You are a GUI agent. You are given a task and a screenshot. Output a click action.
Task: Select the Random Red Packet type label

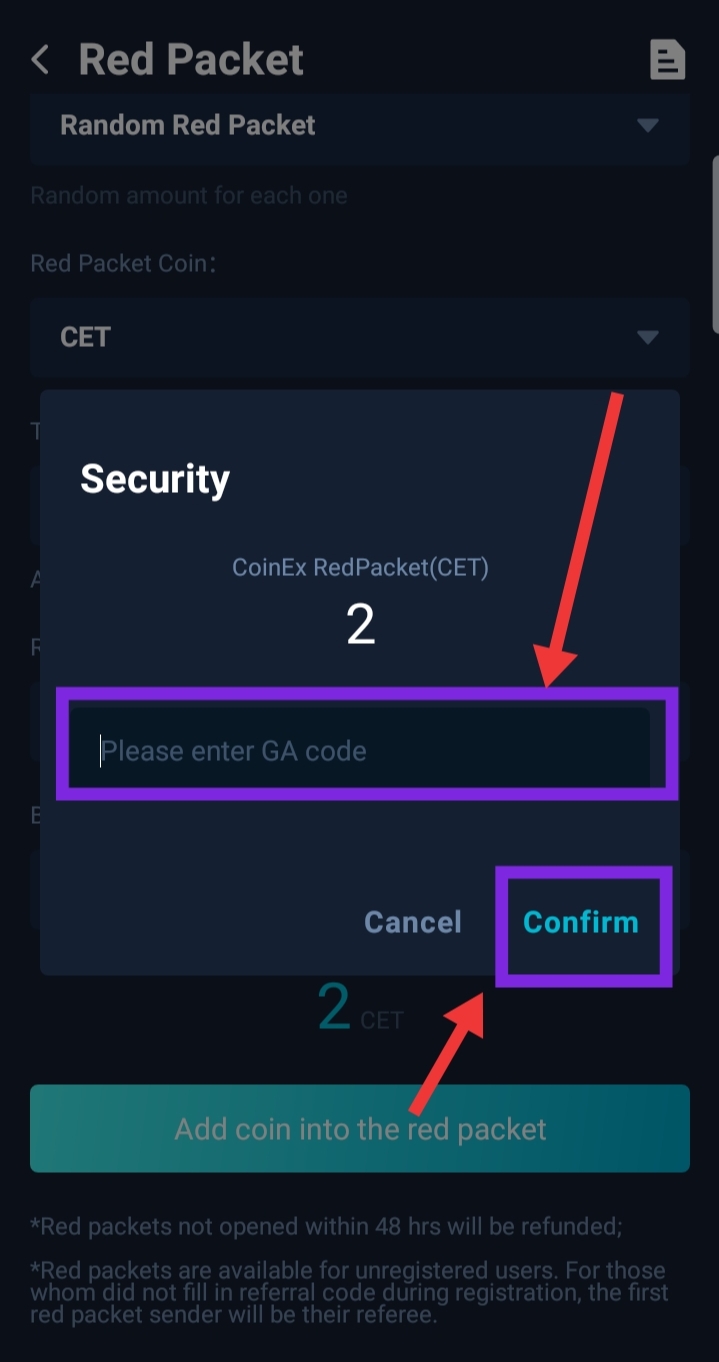pyautogui.click(x=187, y=126)
